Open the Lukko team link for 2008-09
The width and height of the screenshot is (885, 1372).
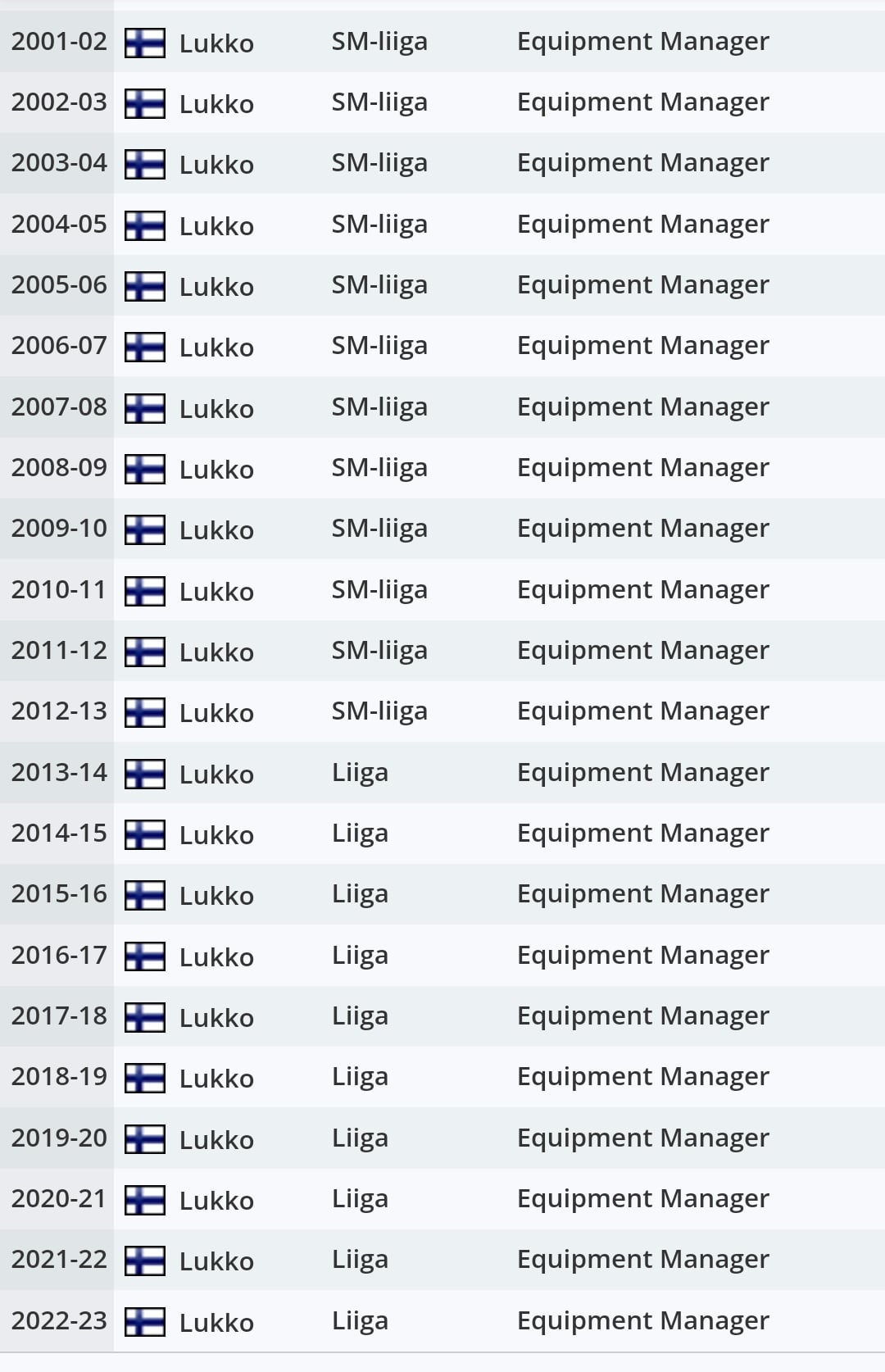(x=216, y=470)
